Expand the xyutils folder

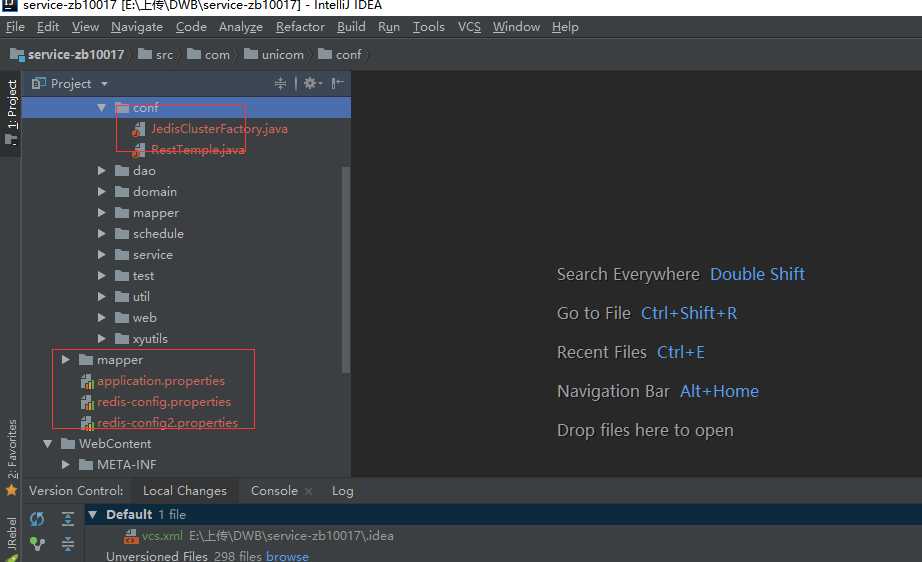pos(101,339)
